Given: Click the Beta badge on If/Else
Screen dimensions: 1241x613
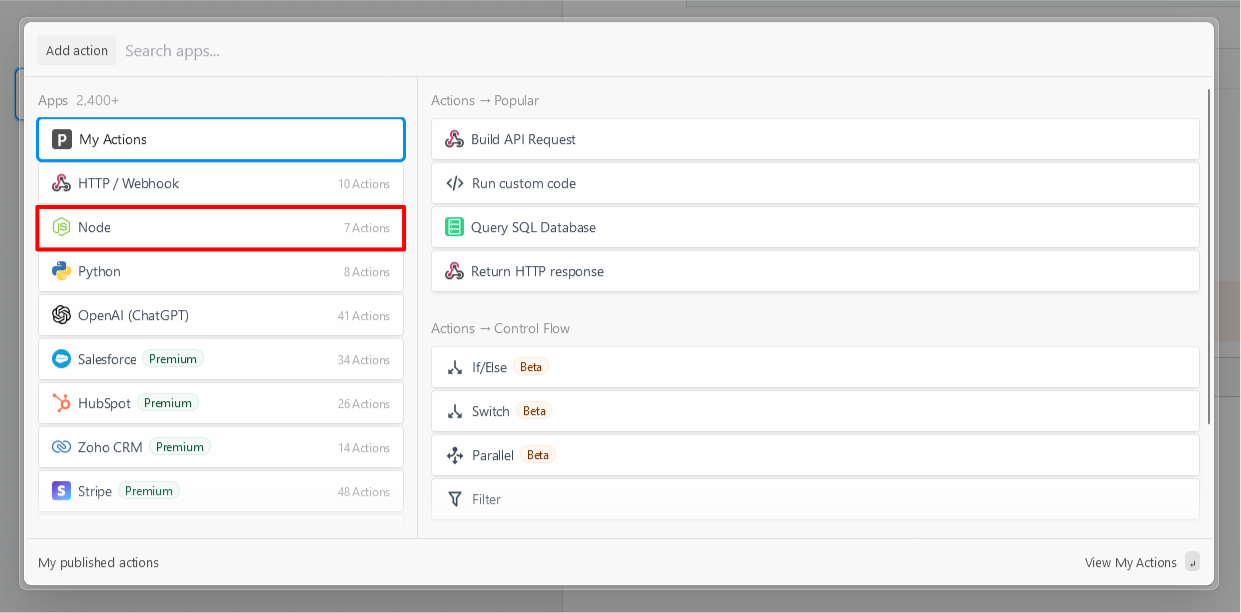Looking at the screenshot, I should tap(531, 367).
